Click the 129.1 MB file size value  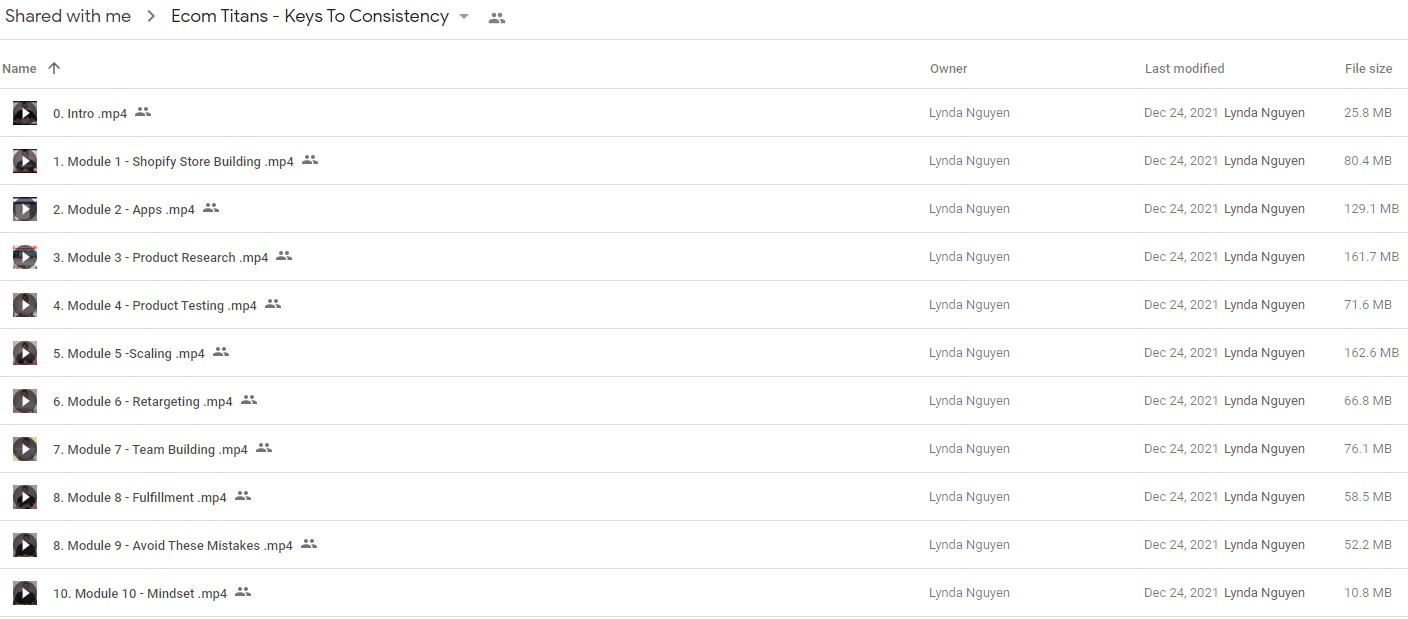(1371, 209)
